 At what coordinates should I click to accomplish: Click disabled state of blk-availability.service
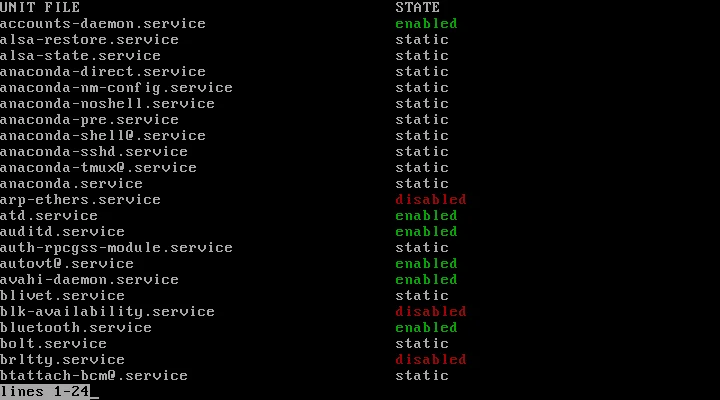pos(430,312)
